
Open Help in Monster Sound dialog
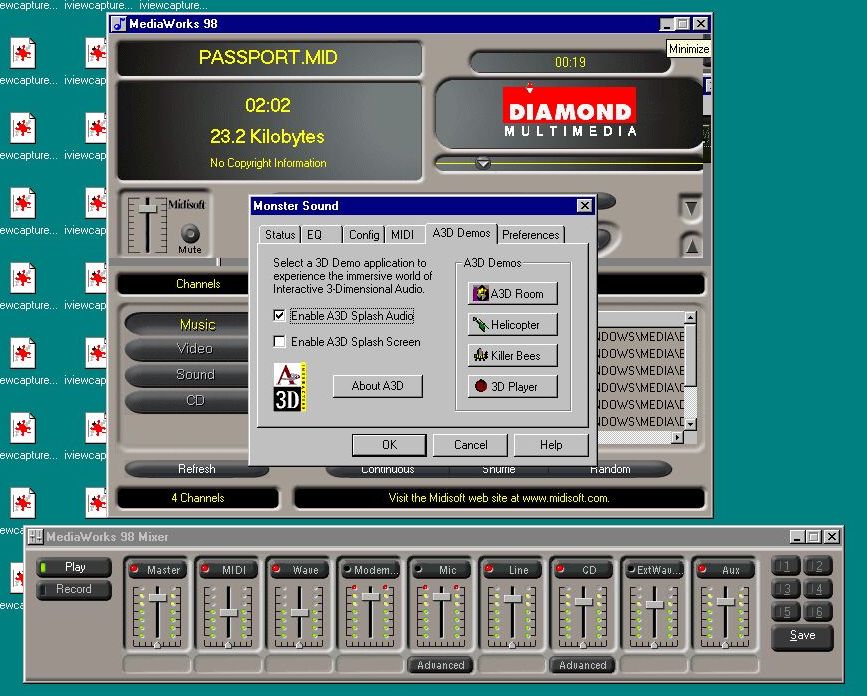point(551,445)
